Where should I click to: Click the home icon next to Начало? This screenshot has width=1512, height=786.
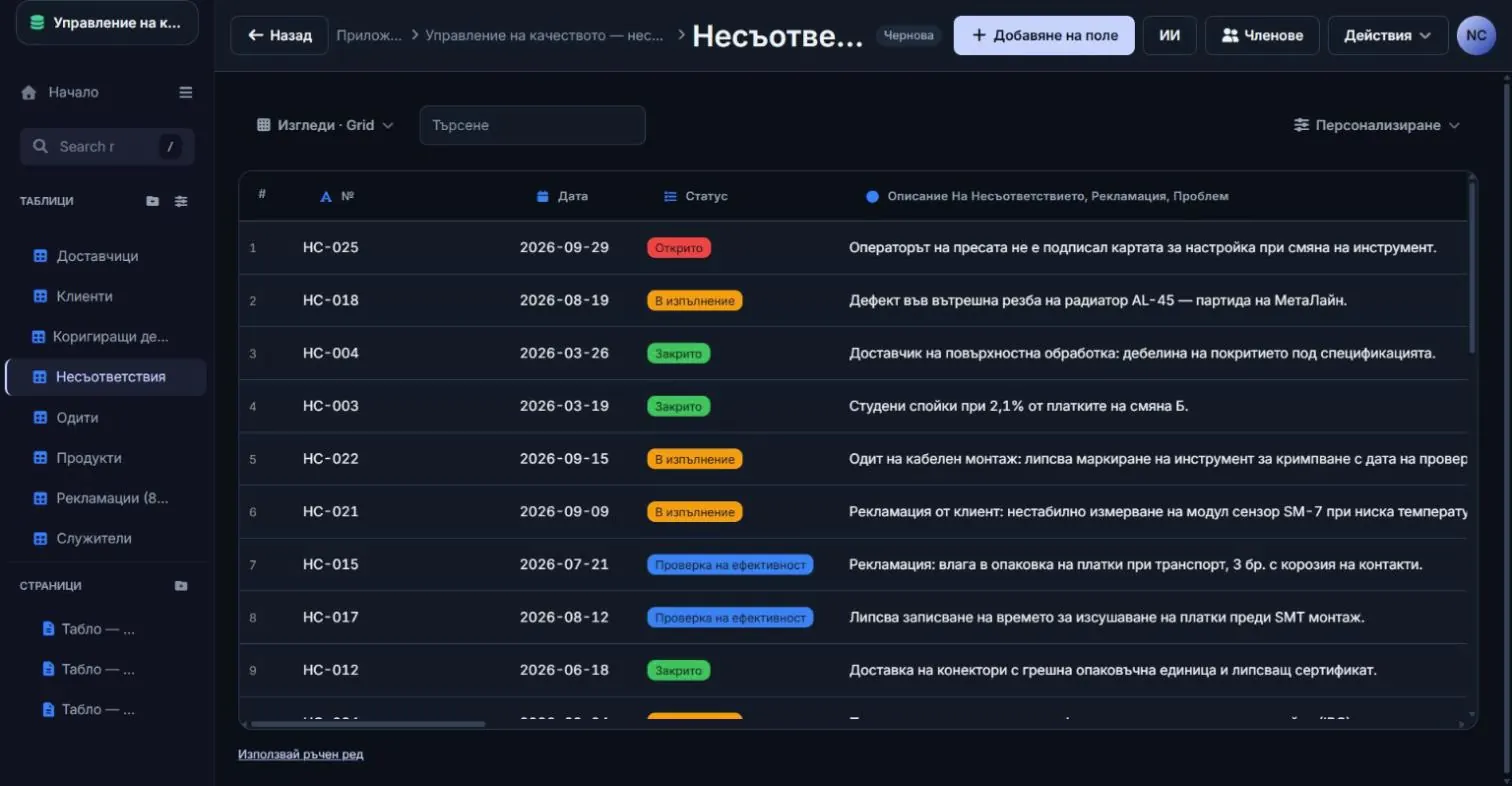point(29,92)
